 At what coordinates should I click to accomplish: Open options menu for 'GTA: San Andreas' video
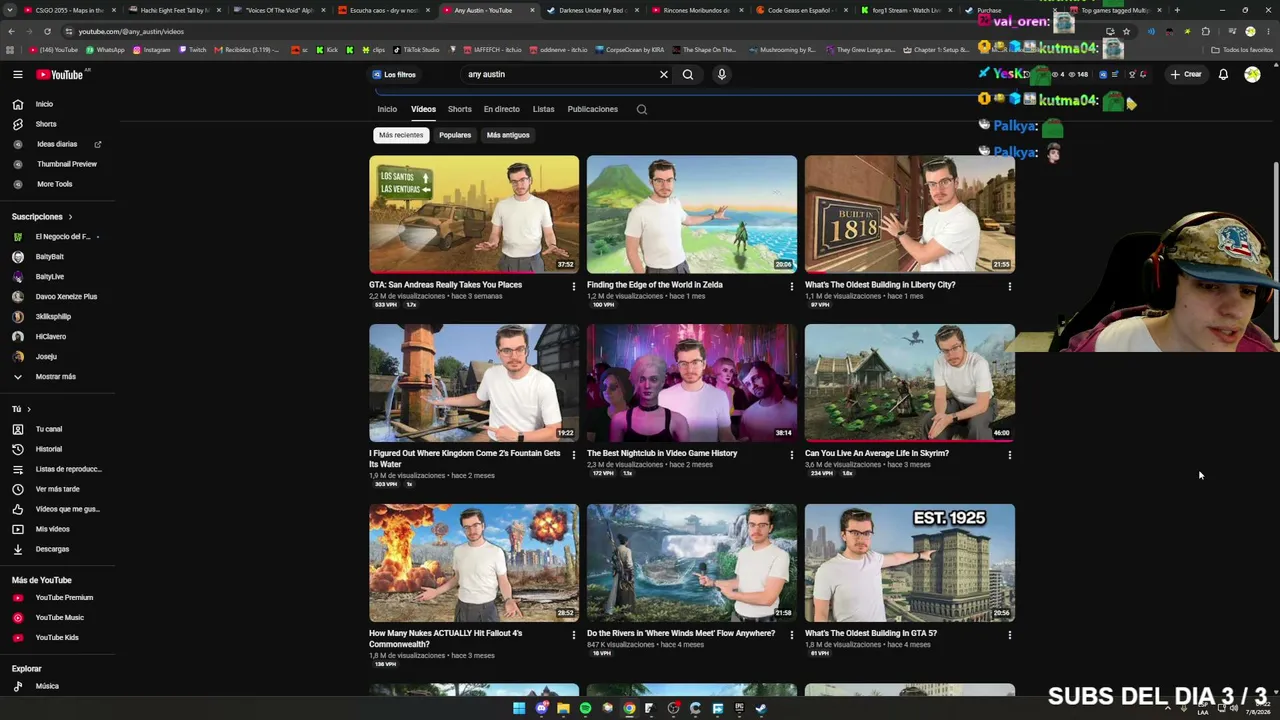(574, 286)
